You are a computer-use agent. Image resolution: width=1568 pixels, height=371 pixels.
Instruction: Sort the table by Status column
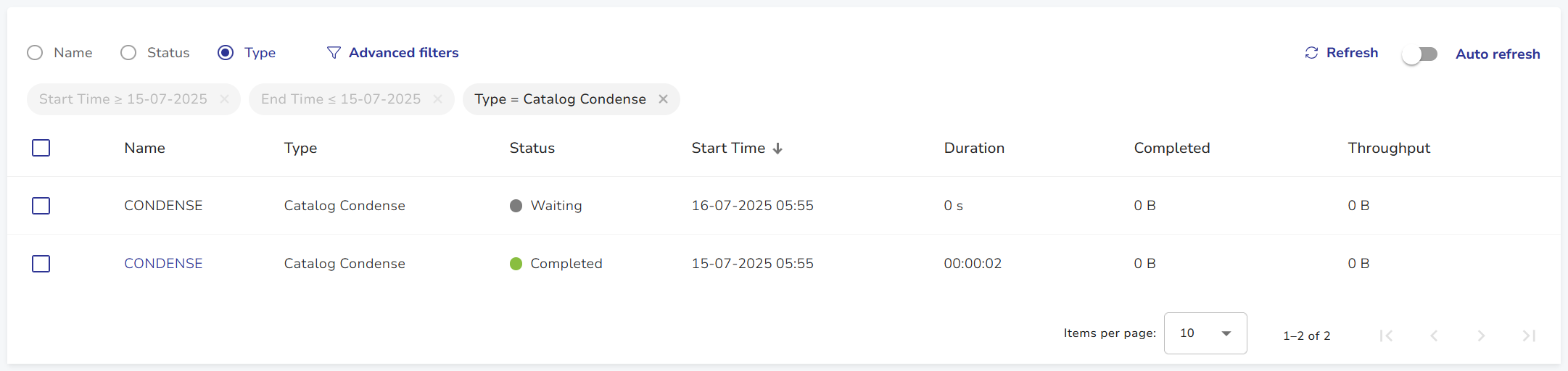coord(532,148)
